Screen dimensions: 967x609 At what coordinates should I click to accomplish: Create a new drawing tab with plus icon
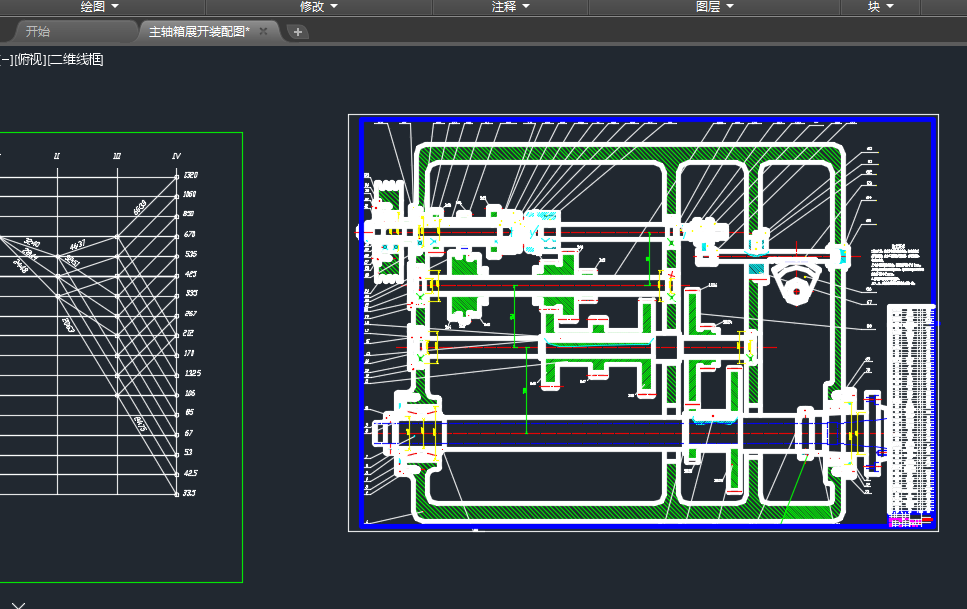298,32
